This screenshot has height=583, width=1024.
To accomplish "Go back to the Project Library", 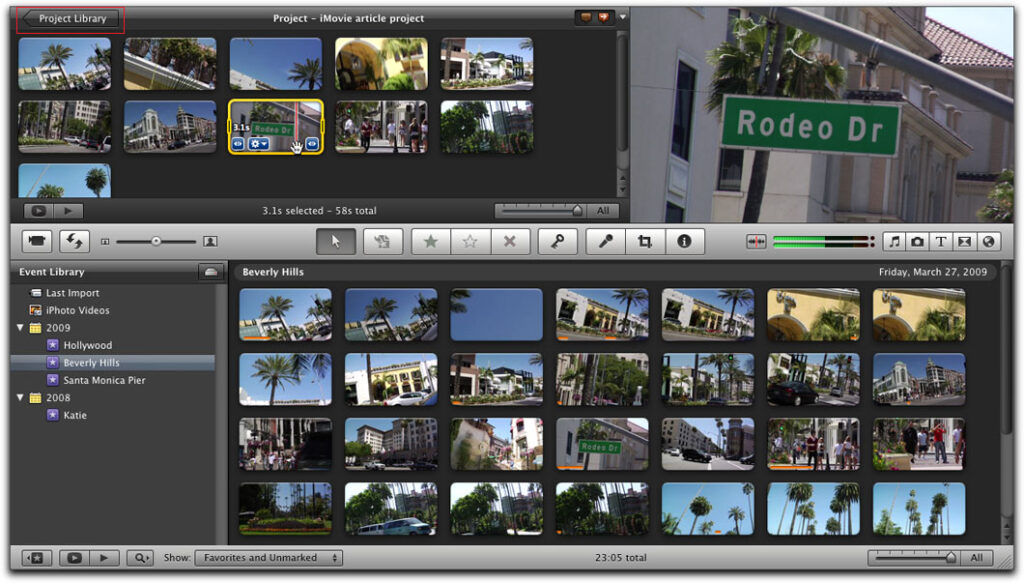I will coord(70,18).
